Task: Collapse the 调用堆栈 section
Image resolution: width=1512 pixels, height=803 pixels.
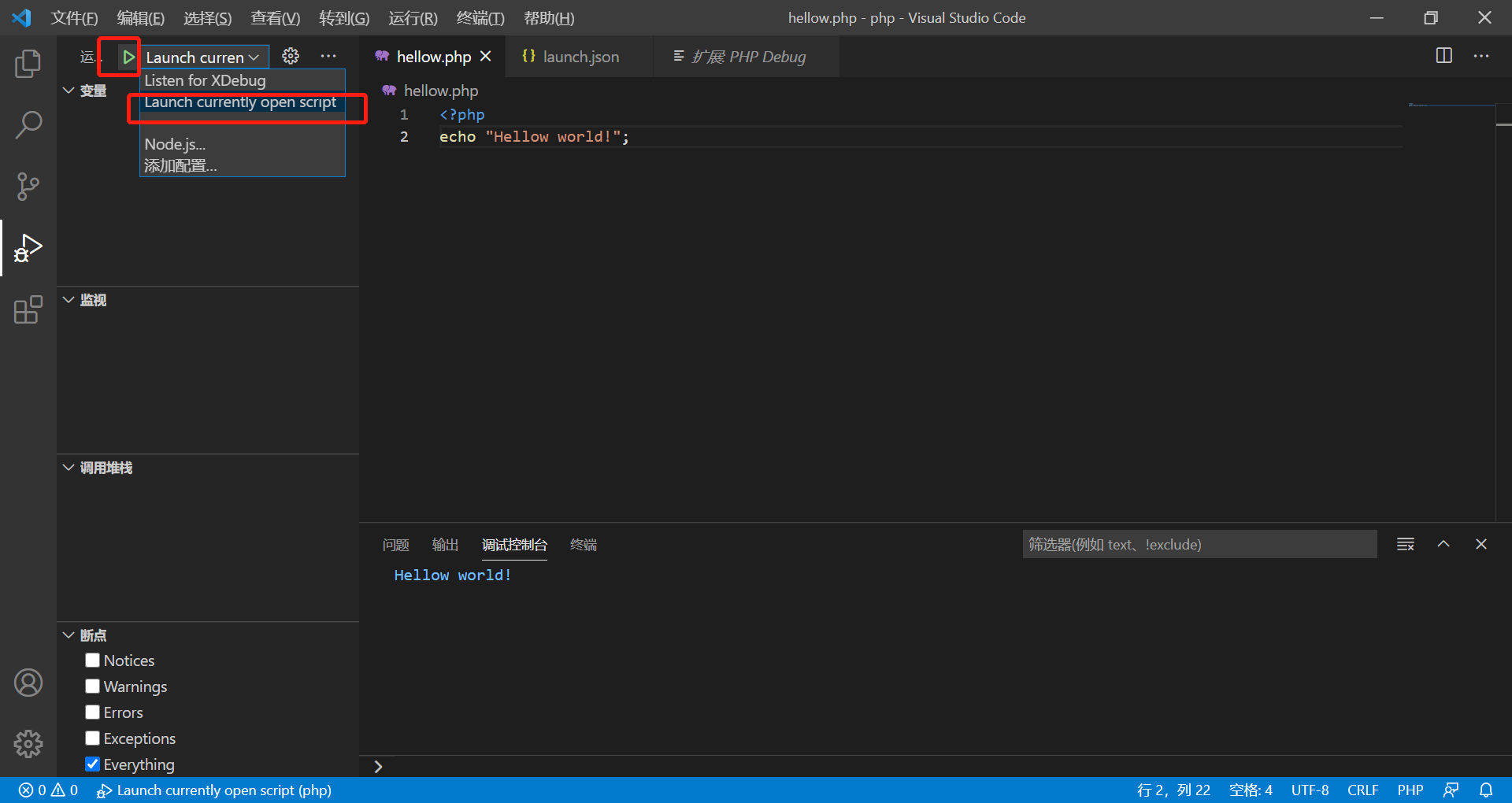Action: [69, 468]
